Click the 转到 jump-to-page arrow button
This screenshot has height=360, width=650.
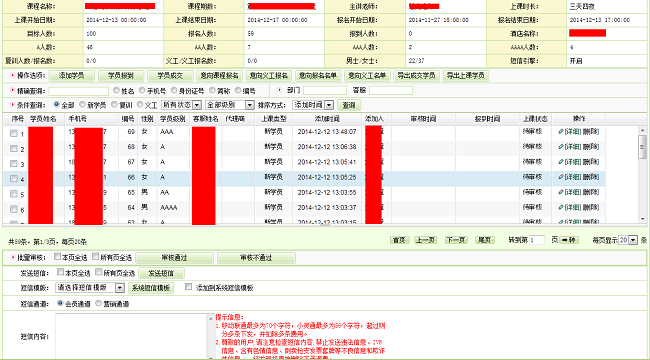click(569, 240)
